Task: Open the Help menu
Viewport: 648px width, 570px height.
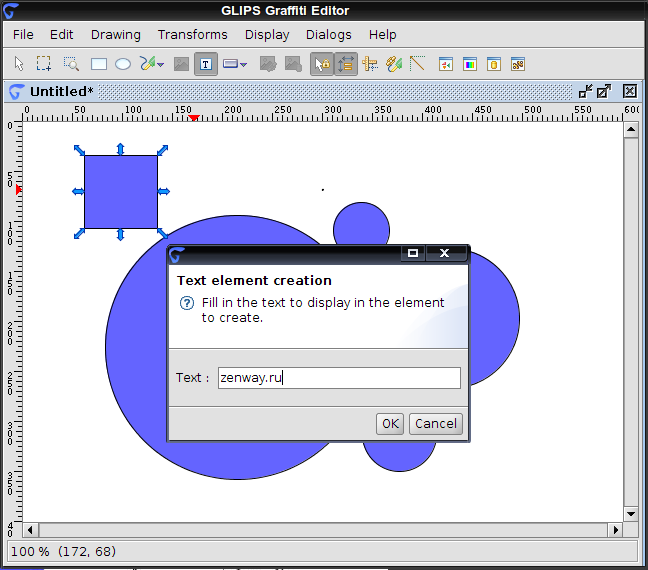Action: [x=382, y=35]
